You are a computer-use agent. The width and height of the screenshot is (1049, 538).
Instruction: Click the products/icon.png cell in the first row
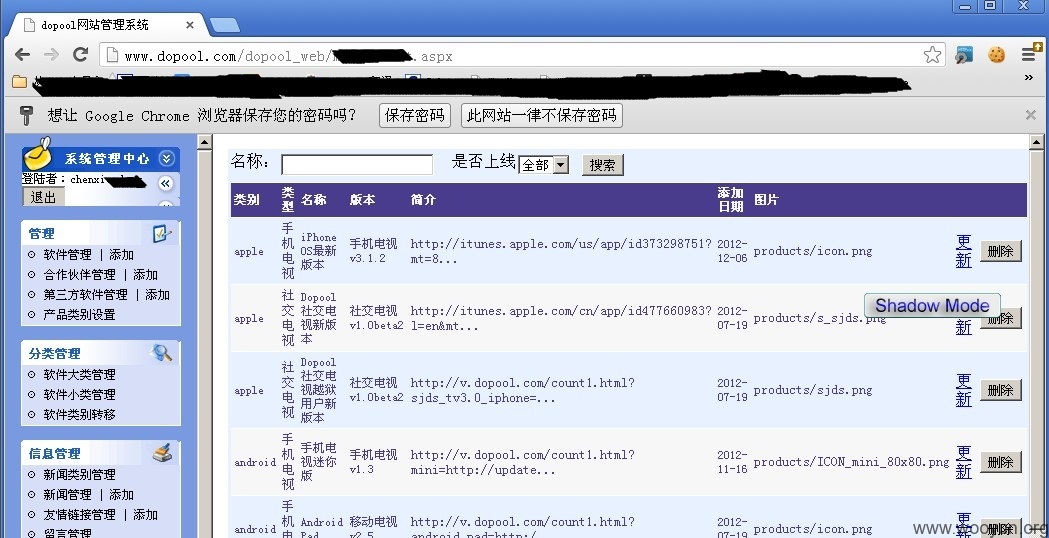[x=813, y=252]
